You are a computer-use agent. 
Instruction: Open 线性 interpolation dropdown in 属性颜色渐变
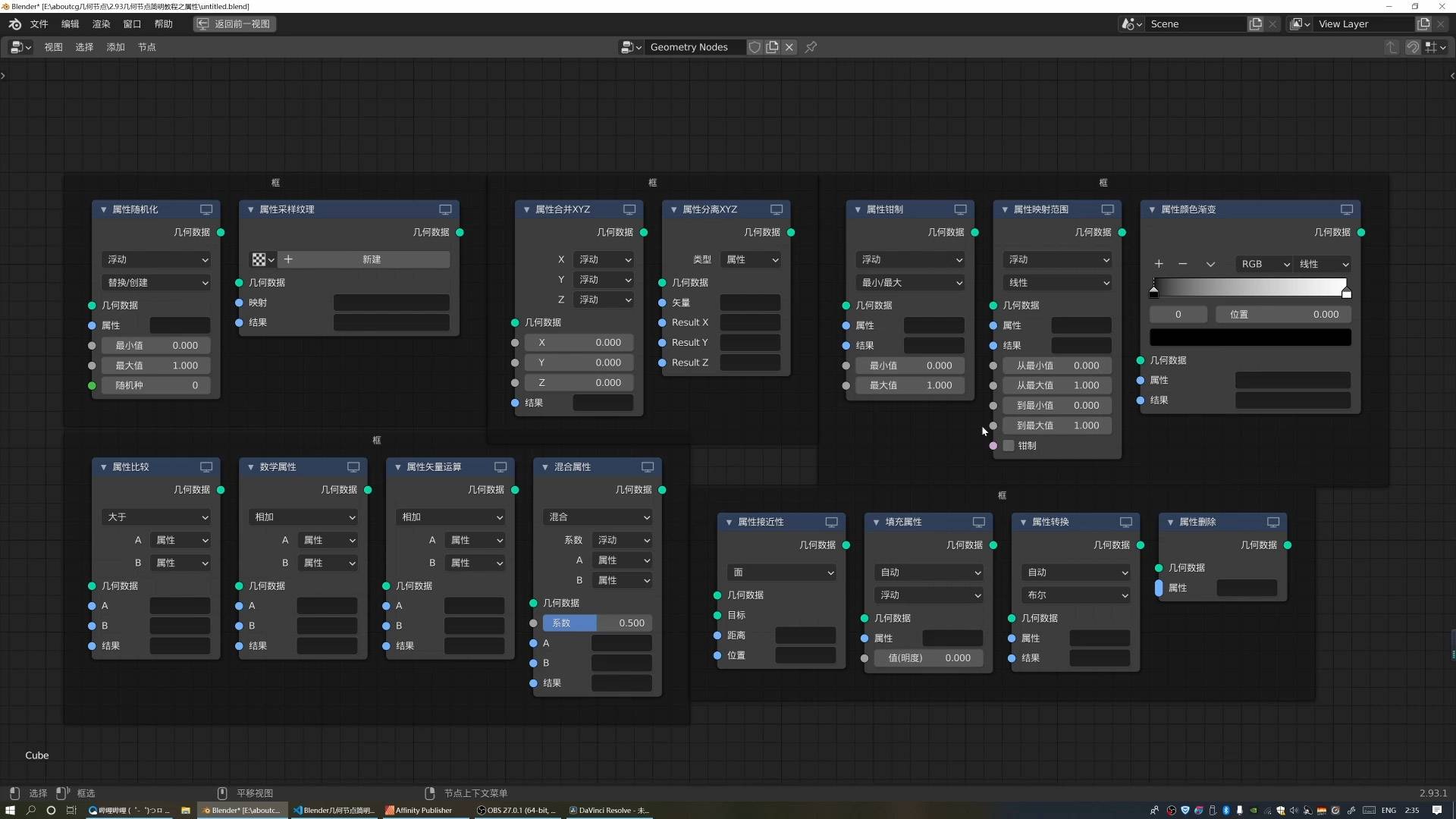pyautogui.click(x=1323, y=264)
